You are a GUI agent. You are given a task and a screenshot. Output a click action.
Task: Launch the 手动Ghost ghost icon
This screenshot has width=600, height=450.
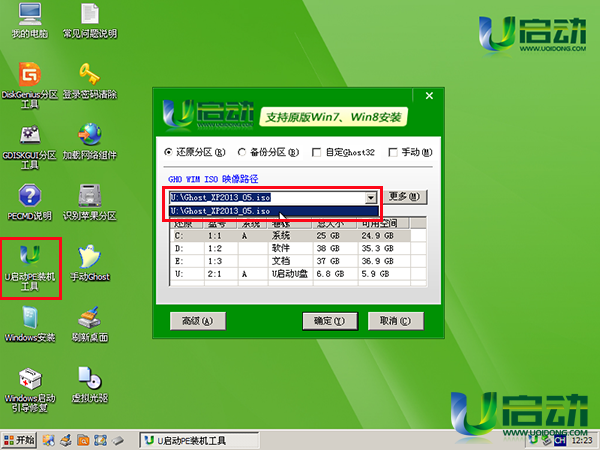(x=90, y=263)
